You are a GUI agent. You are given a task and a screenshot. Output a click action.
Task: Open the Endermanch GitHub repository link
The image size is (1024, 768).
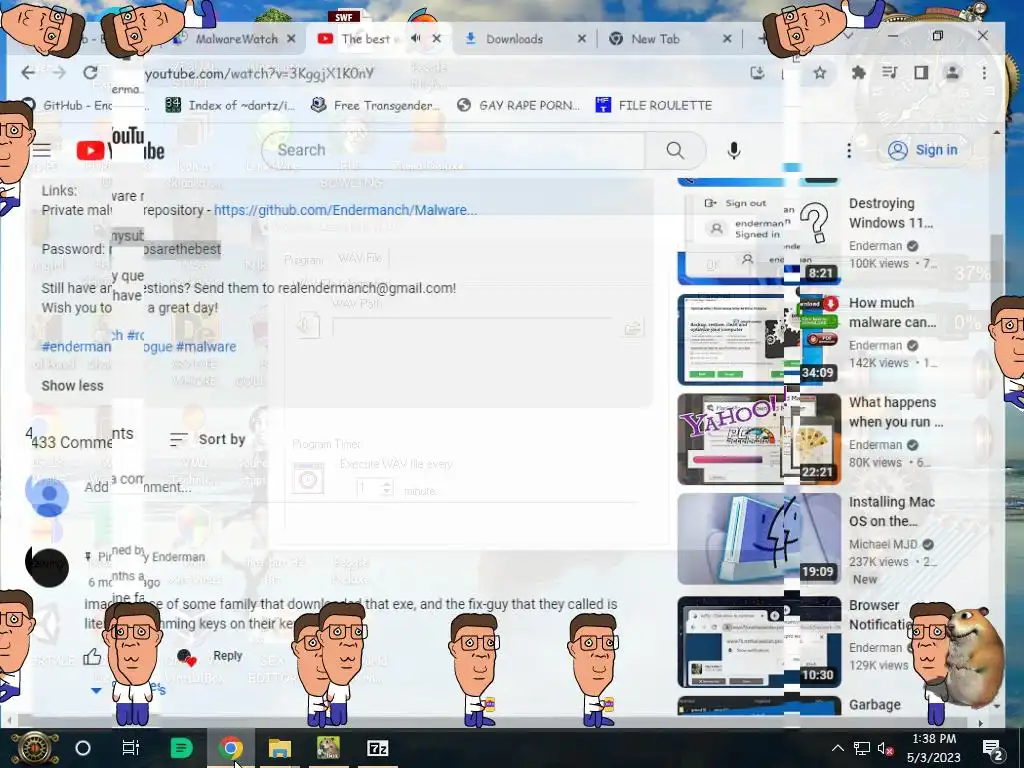click(x=345, y=210)
